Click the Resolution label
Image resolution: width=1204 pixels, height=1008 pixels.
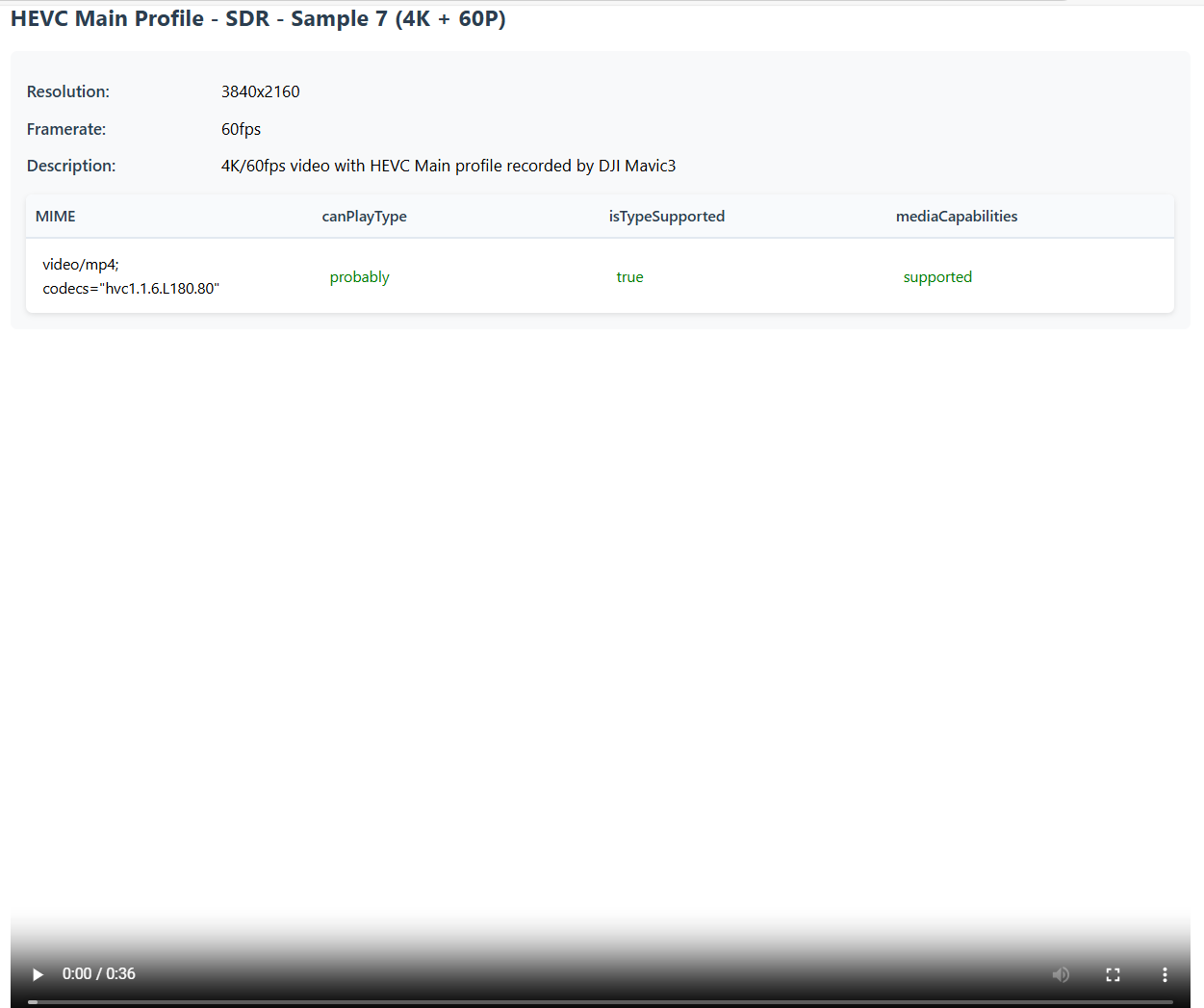tap(68, 91)
